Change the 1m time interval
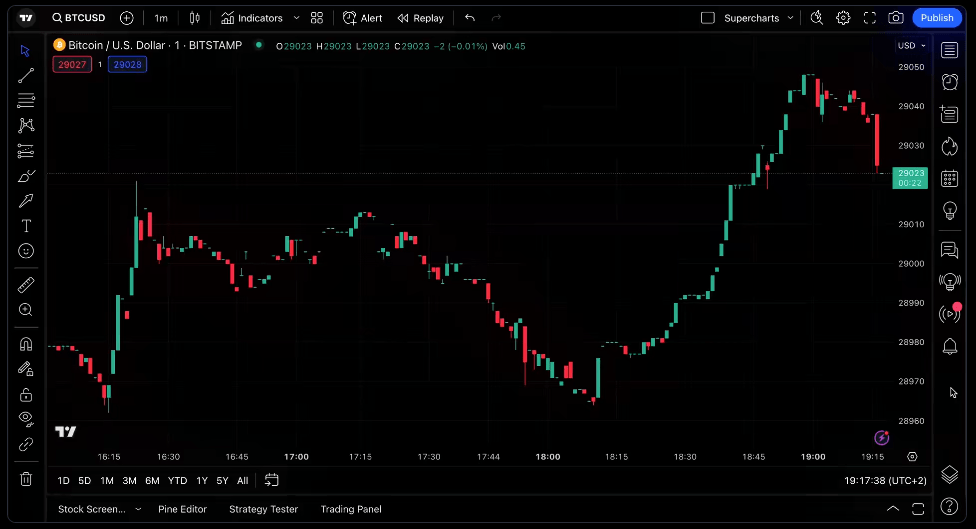Image resolution: width=976 pixels, height=529 pixels. point(161,18)
